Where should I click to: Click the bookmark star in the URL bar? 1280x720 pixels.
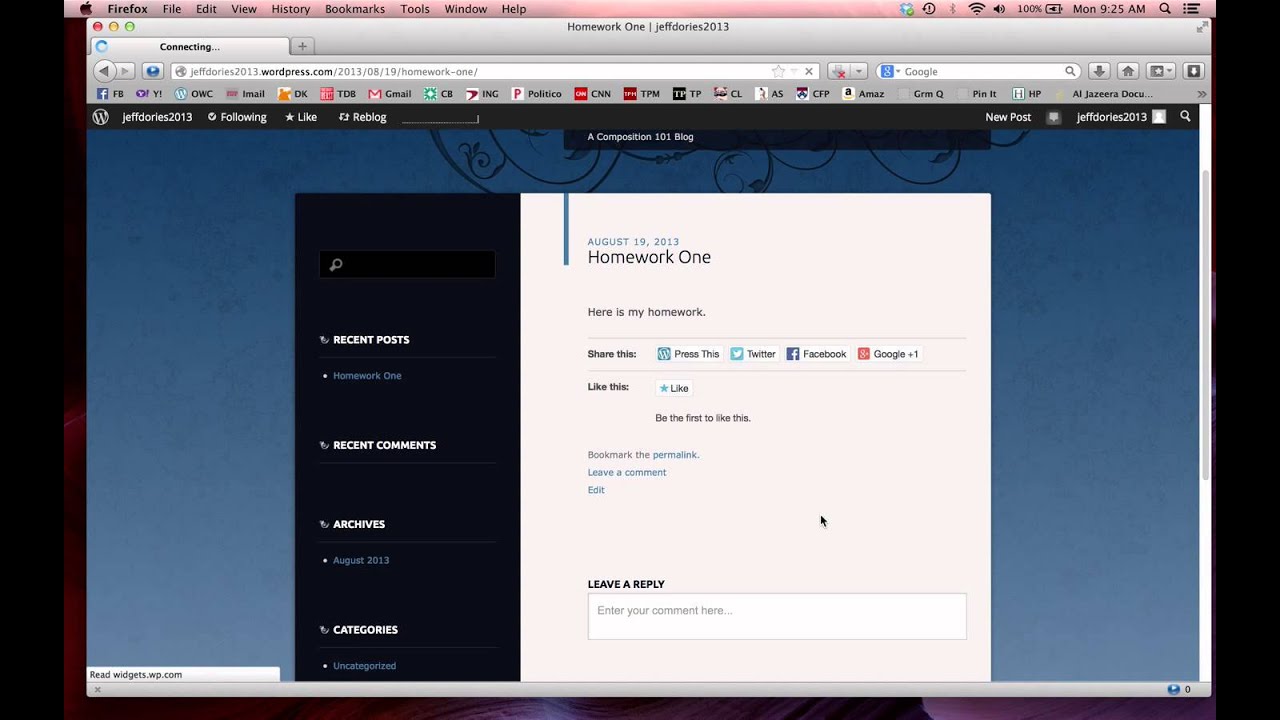[778, 71]
